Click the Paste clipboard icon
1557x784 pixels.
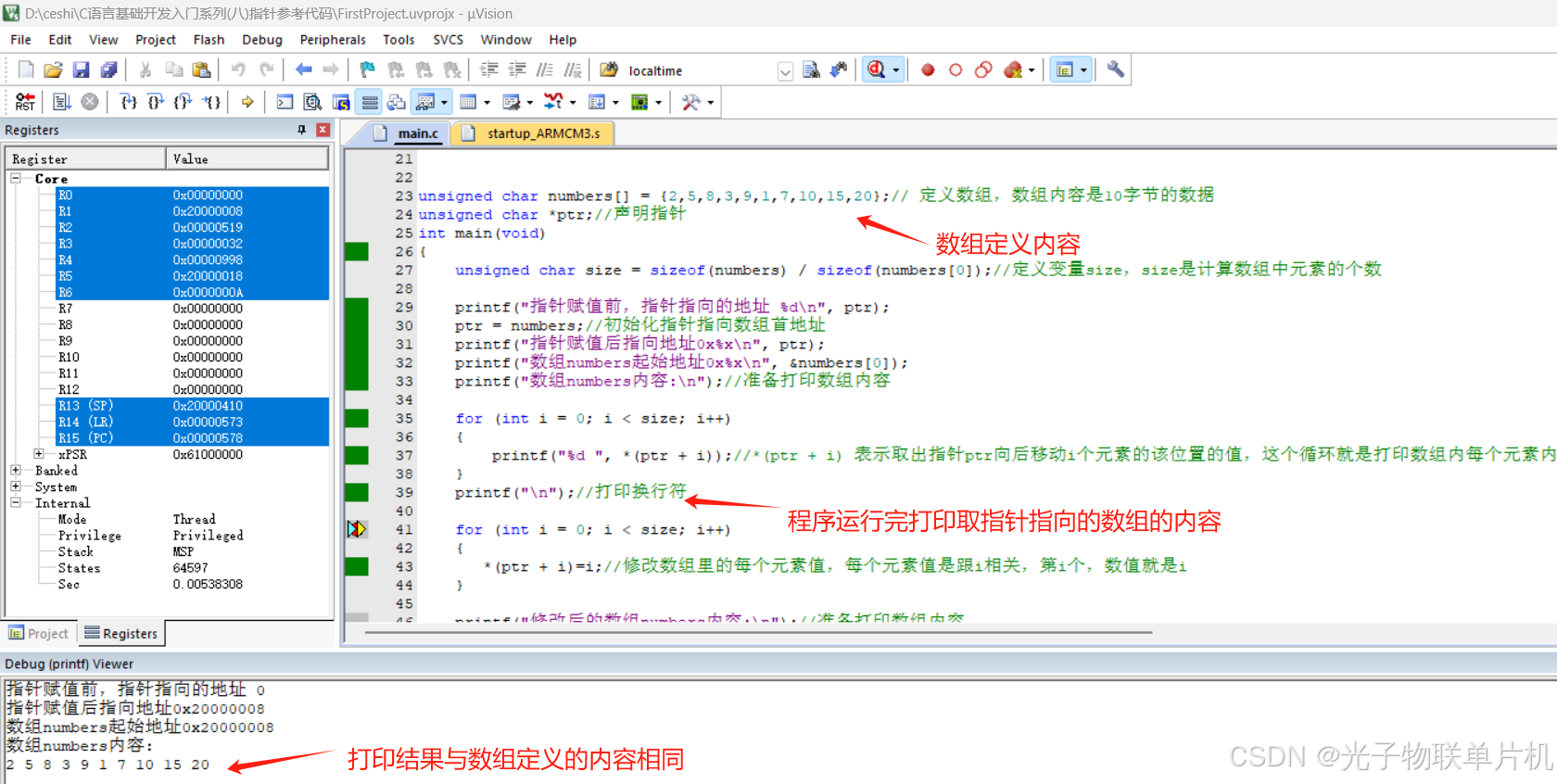click(x=201, y=70)
